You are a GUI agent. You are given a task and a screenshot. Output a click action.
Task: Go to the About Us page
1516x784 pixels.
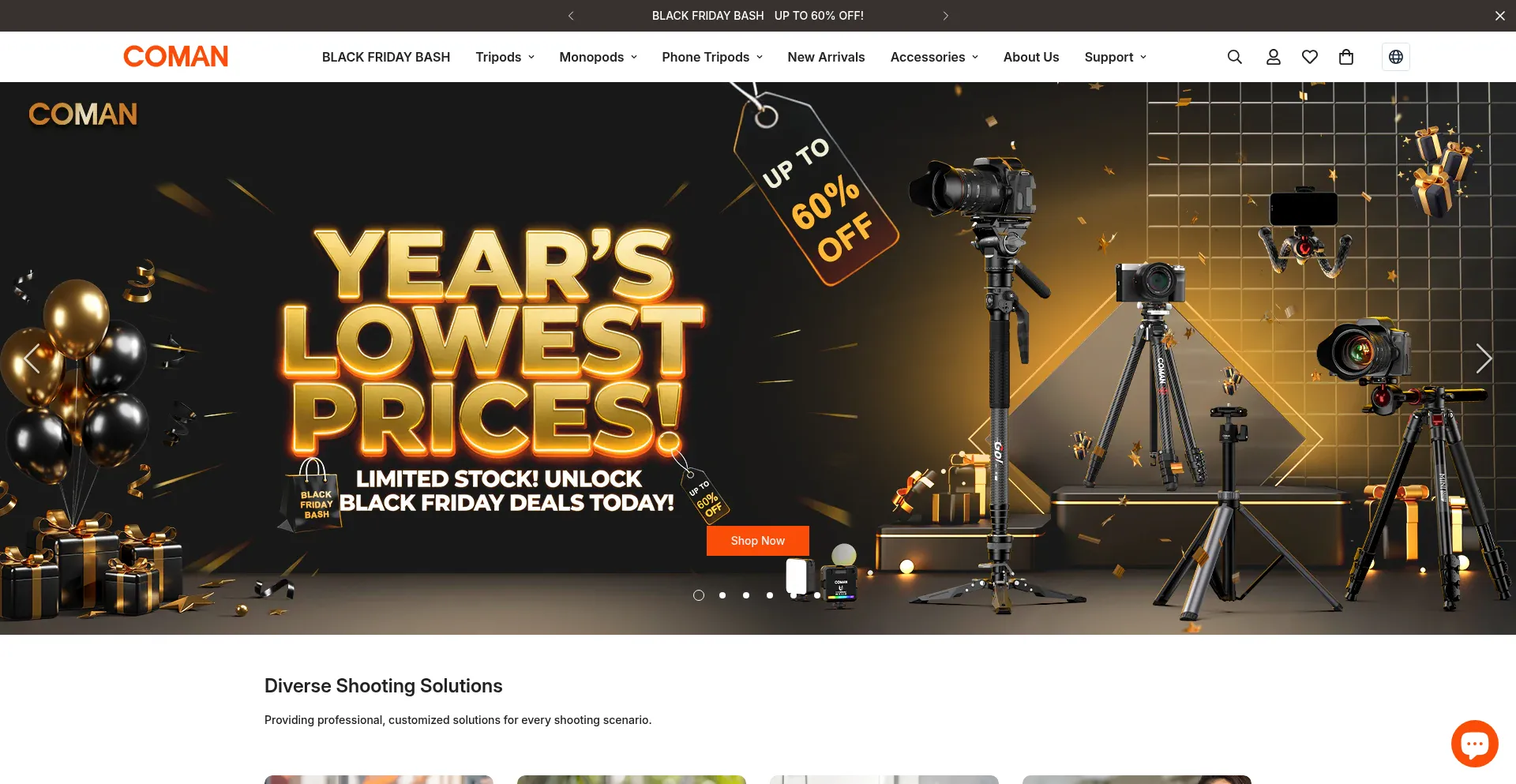[x=1031, y=57]
